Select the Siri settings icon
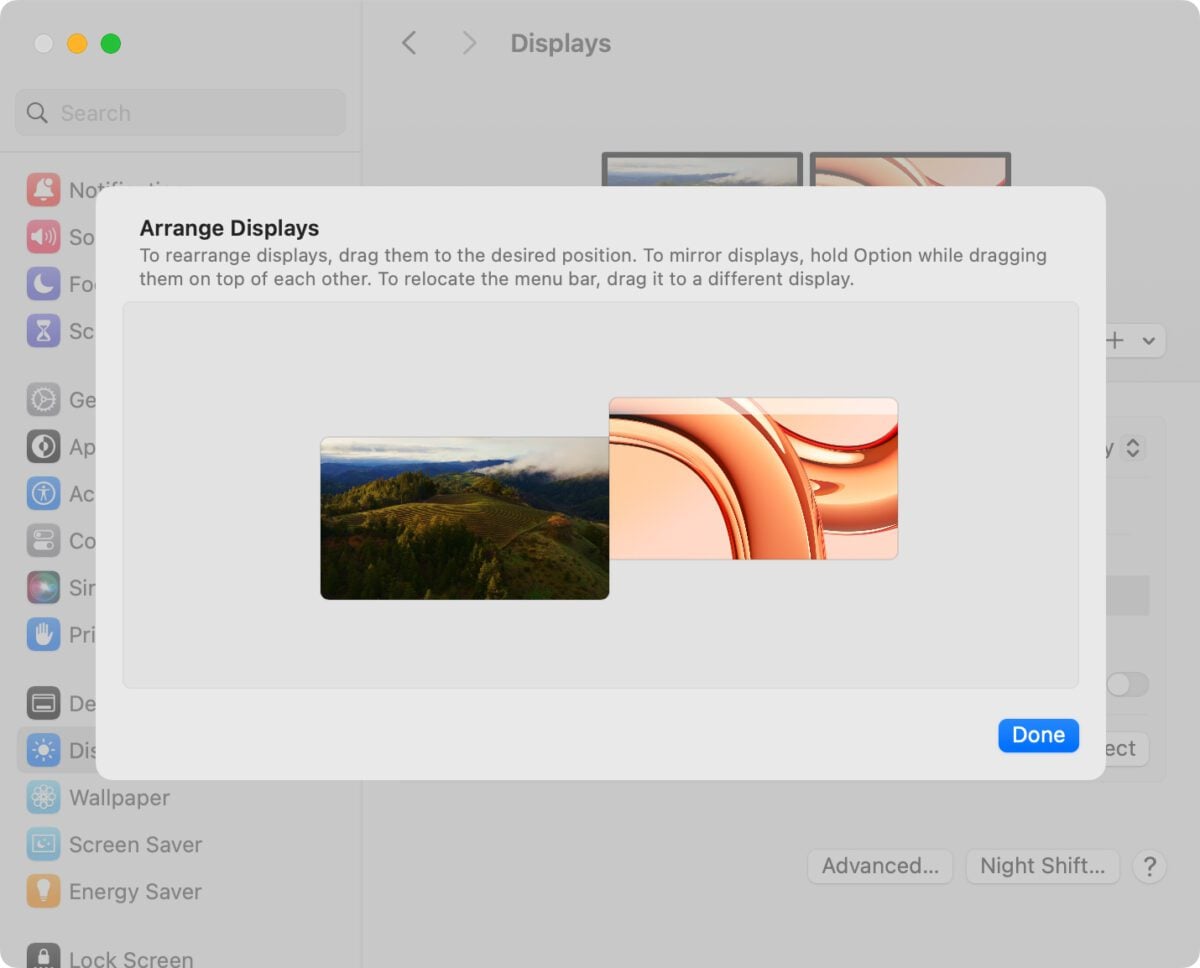This screenshot has width=1200, height=968. tap(44, 588)
